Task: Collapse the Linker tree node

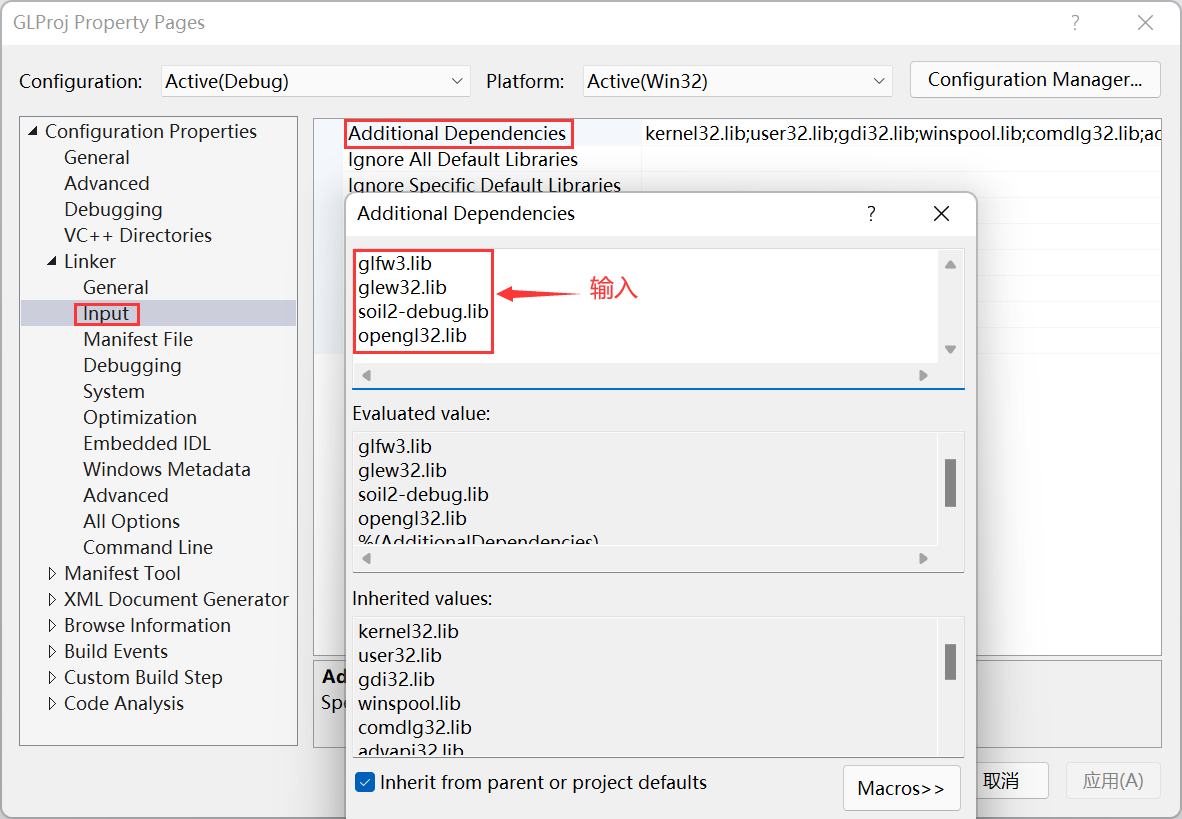Action: 52,261
